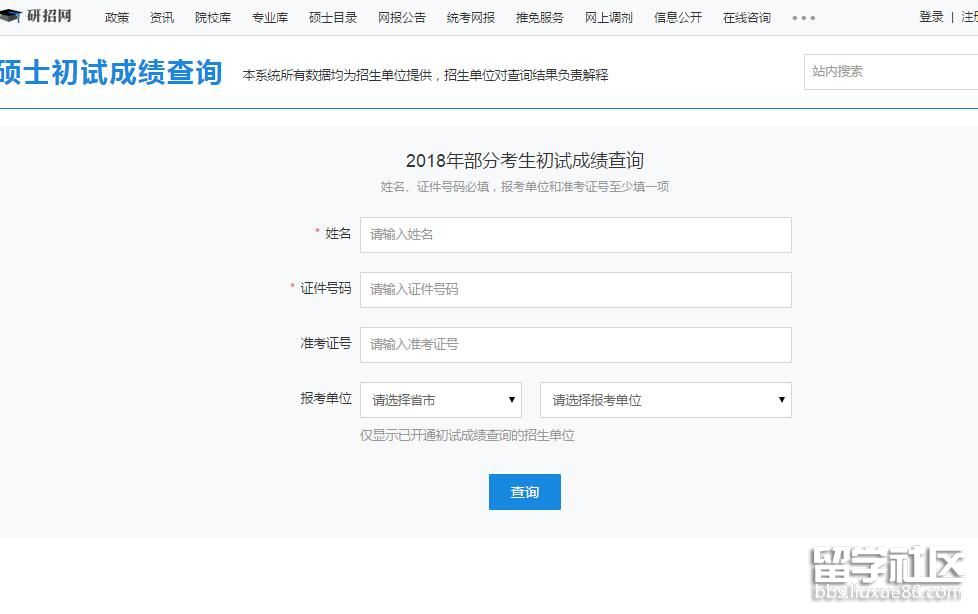Open the "..." more navigation menu

click(803, 17)
